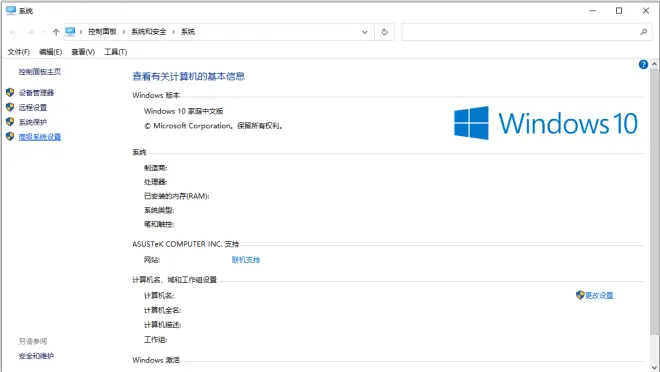Click the 系统类型 label
Screen dimensions: 660x372
(159, 210)
